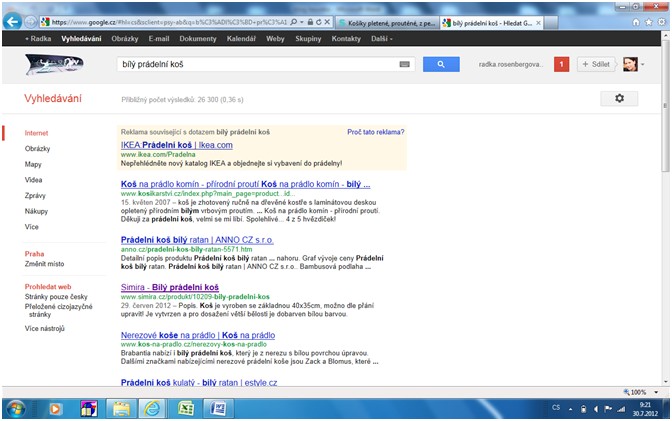Open a new blank browser tab
672x421 pixels.
pyautogui.click(x=552, y=23)
